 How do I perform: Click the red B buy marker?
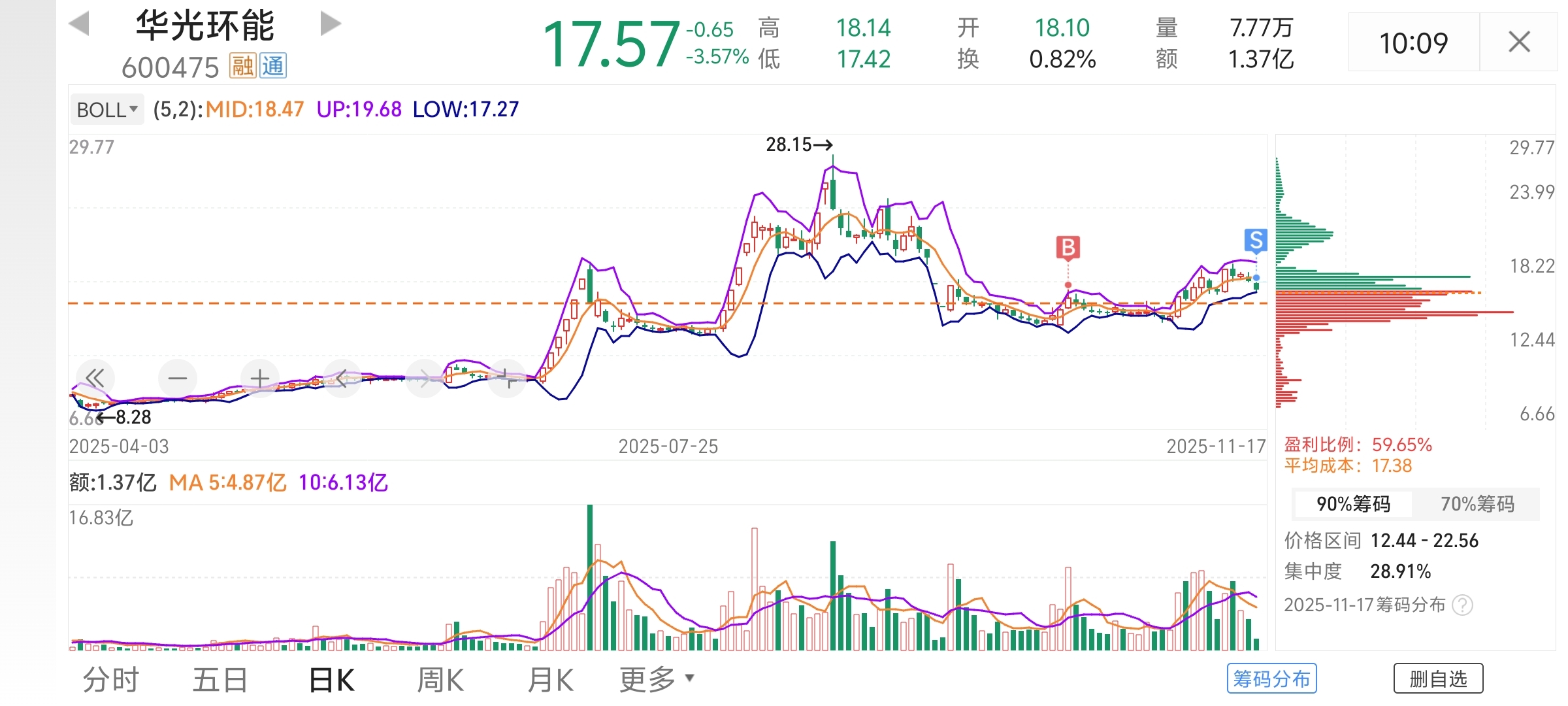click(x=1068, y=248)
